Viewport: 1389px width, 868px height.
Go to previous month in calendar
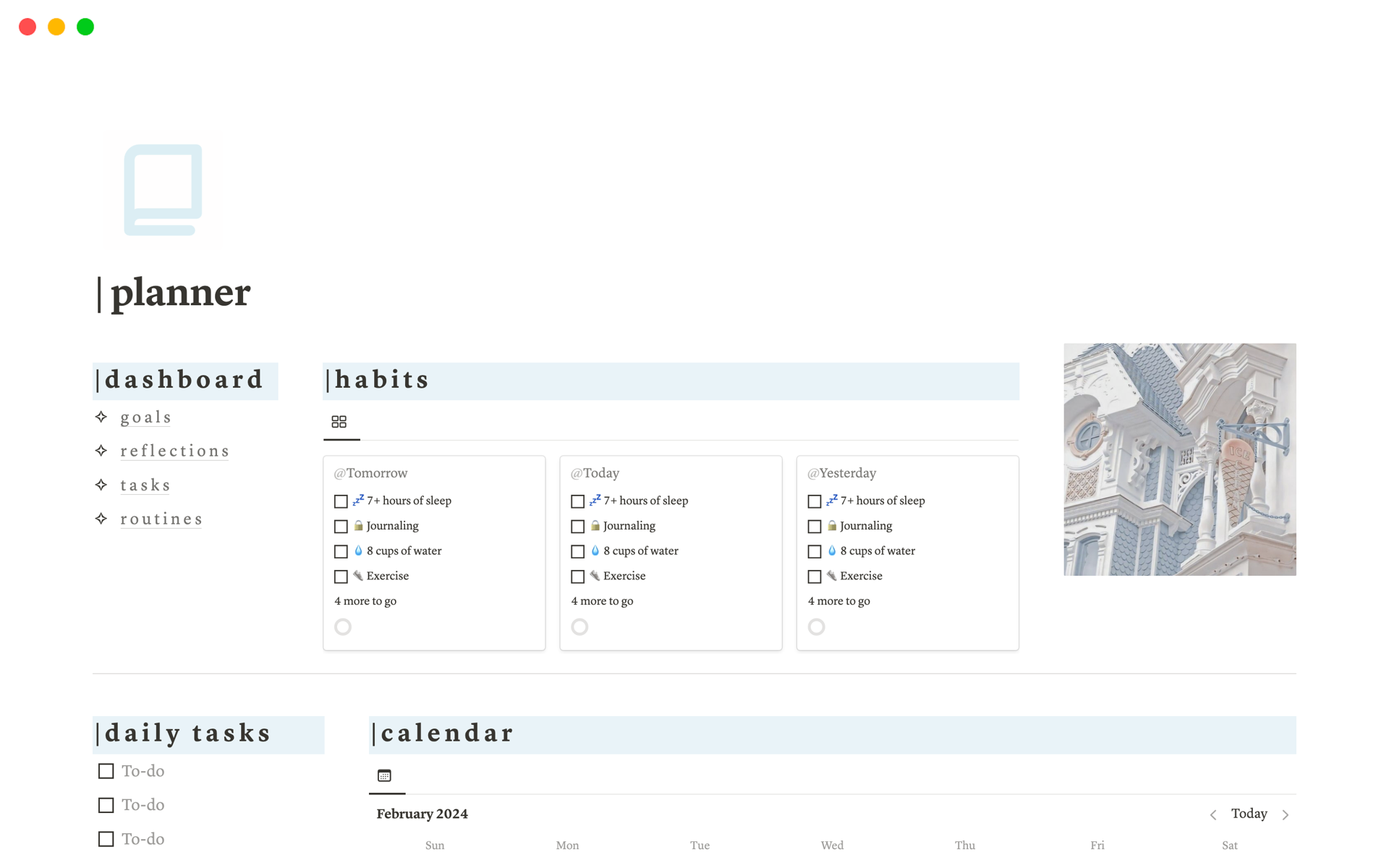1213,814
